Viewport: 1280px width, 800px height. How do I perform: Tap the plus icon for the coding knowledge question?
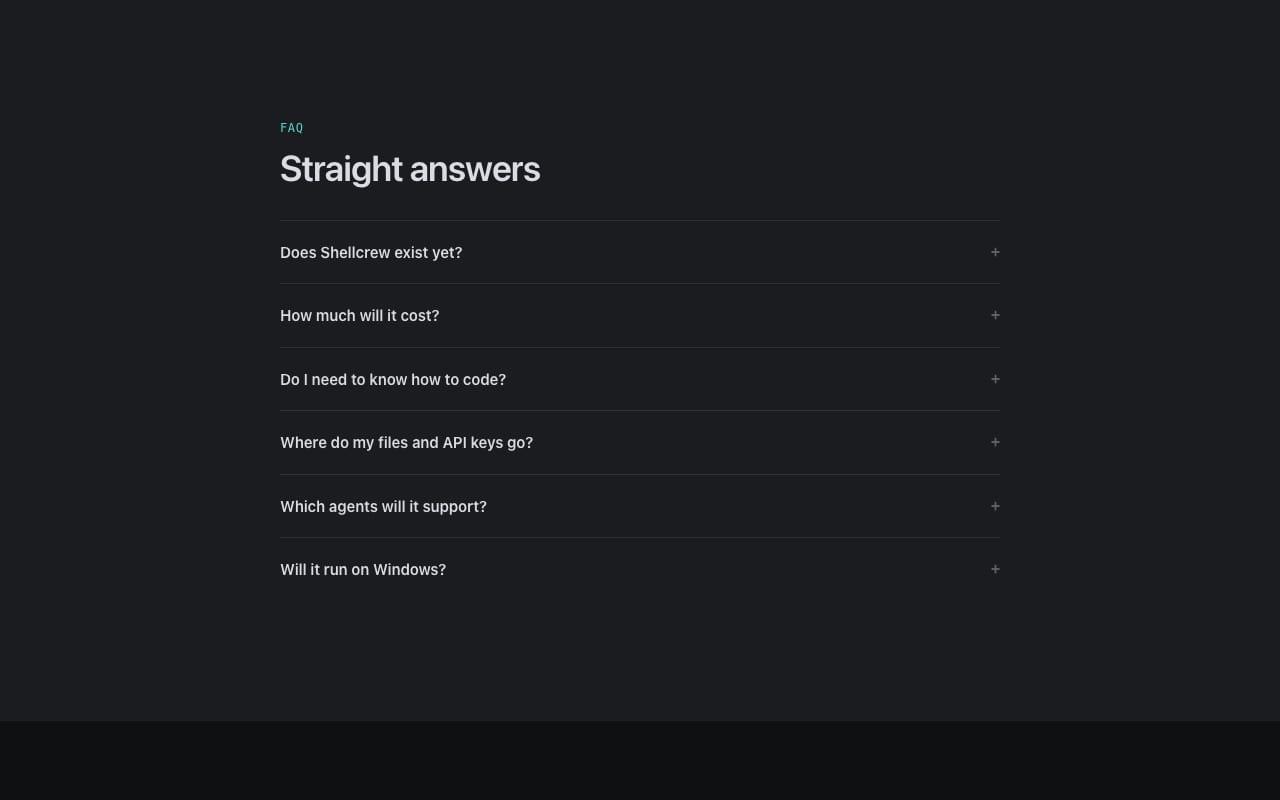point(995,379)
